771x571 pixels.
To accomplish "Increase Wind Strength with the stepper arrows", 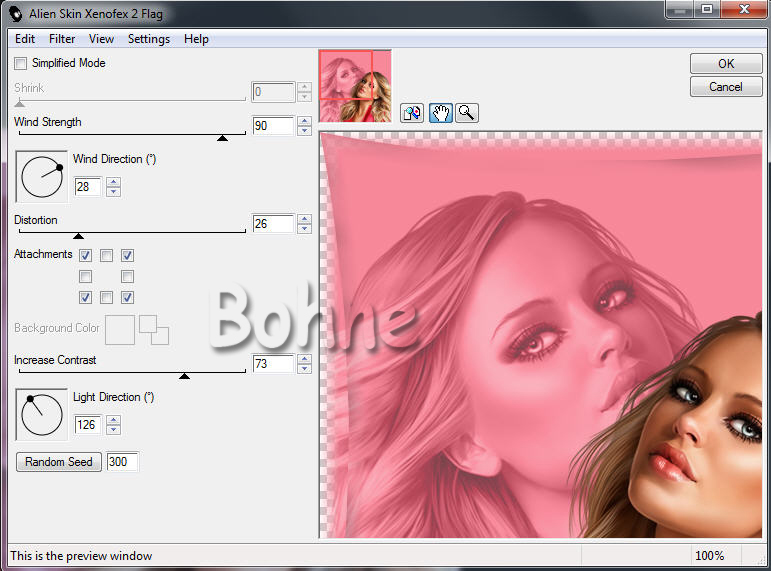I will [x=305, y=122].
